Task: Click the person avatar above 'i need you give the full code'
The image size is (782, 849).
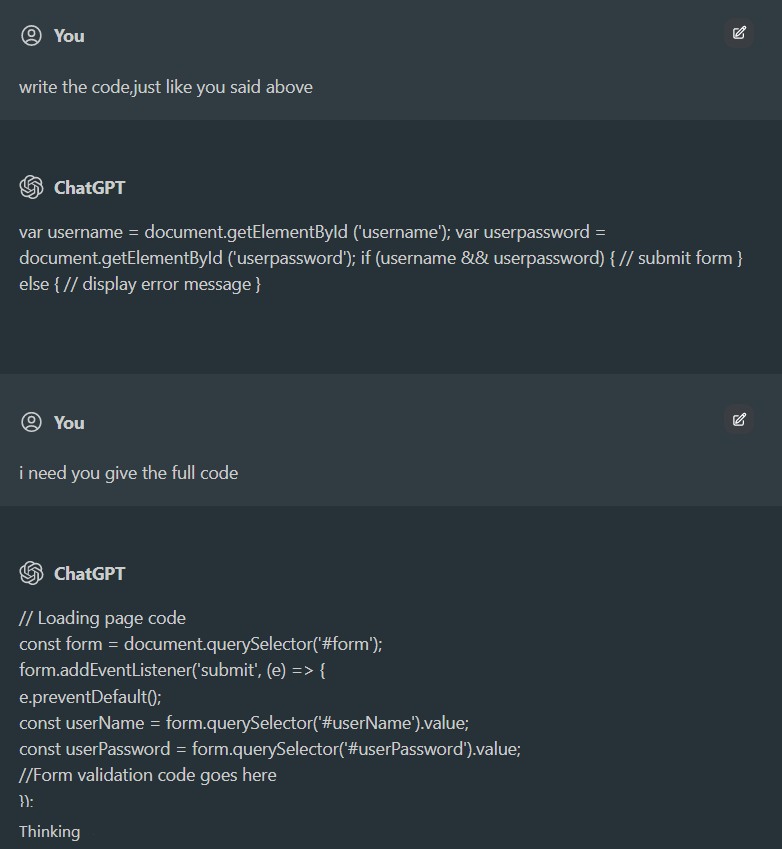Action: click(x=30, y=421)
